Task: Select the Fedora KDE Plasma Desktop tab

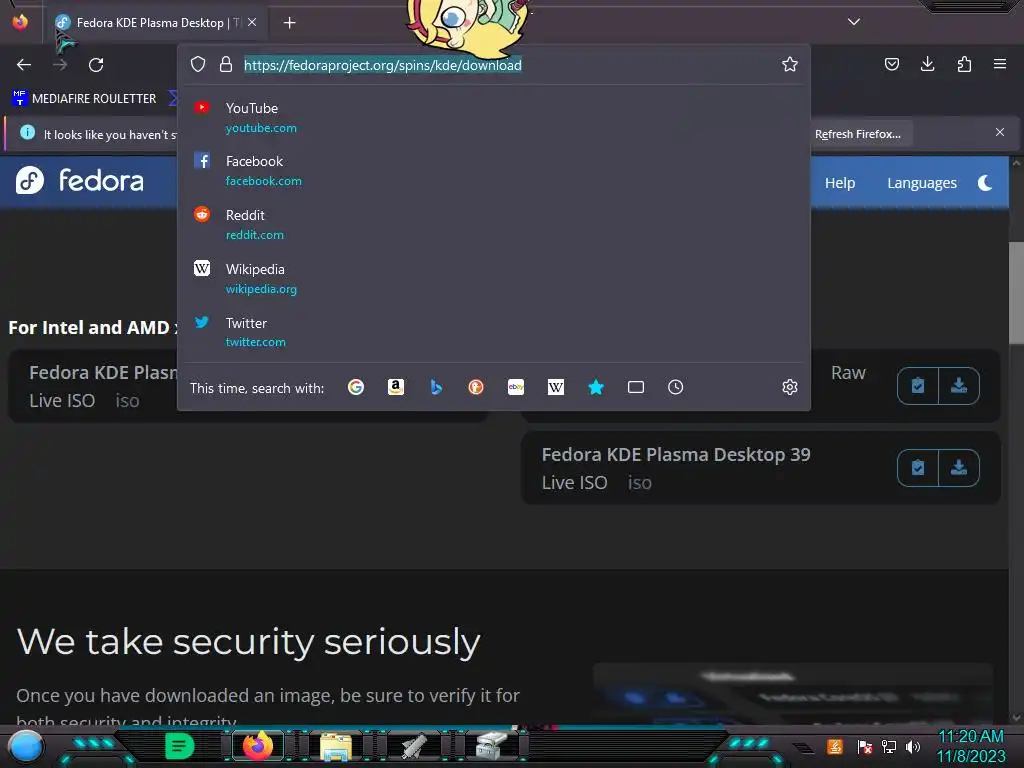Action: pos(155,23)
